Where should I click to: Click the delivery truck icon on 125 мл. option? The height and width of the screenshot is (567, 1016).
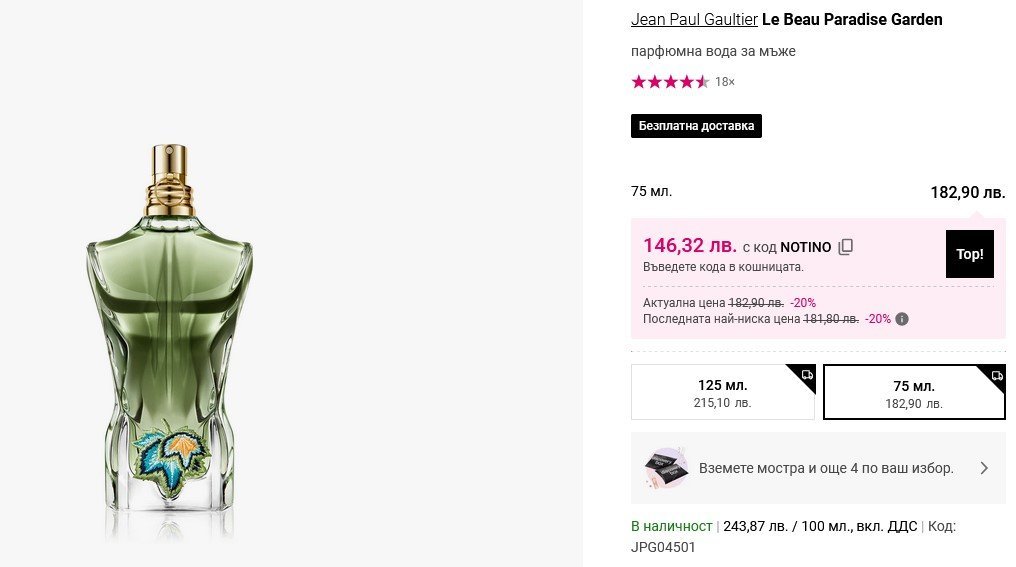[807, 375]
